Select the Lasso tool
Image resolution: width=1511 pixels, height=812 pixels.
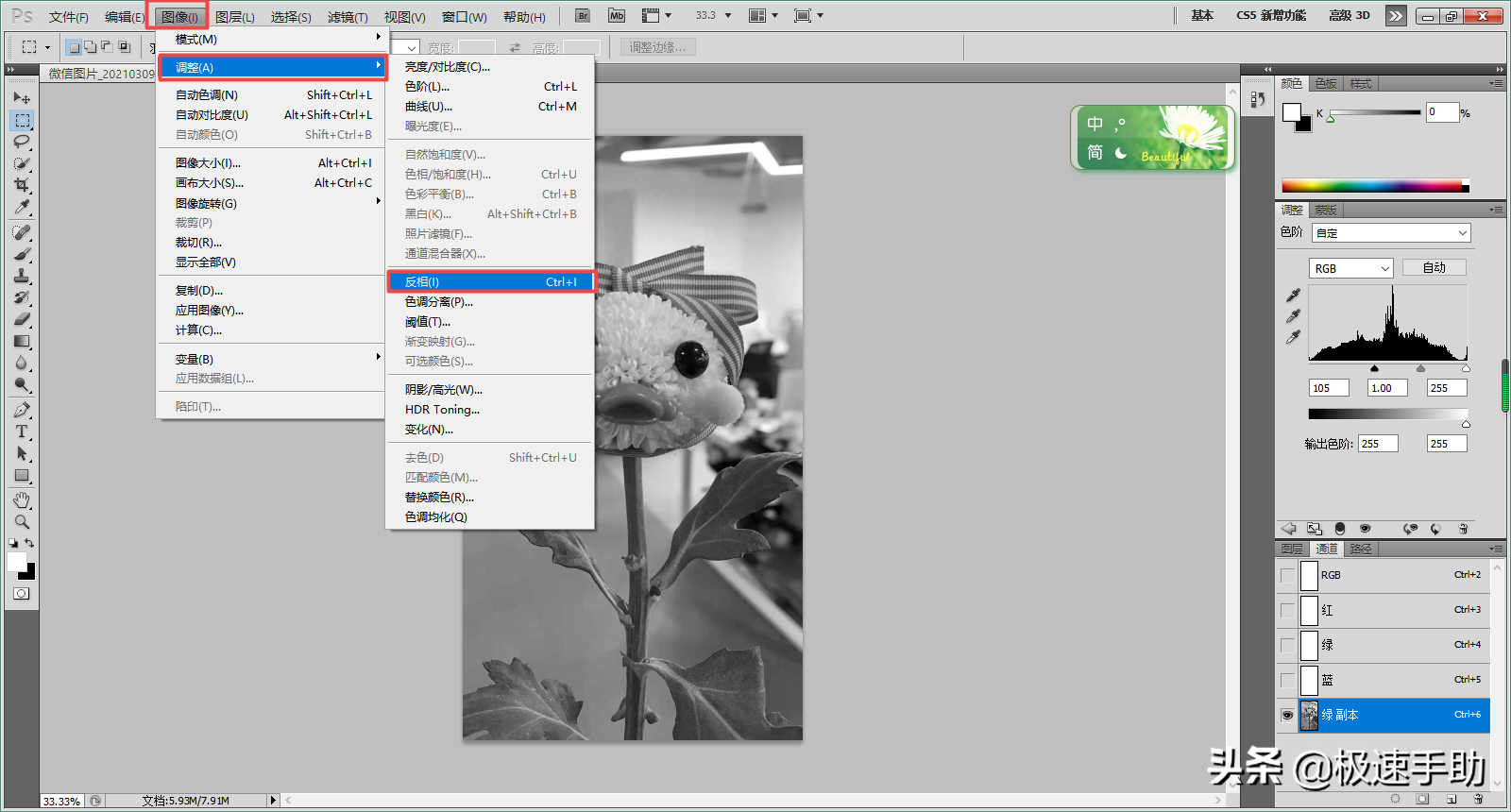tap(22, 142)
